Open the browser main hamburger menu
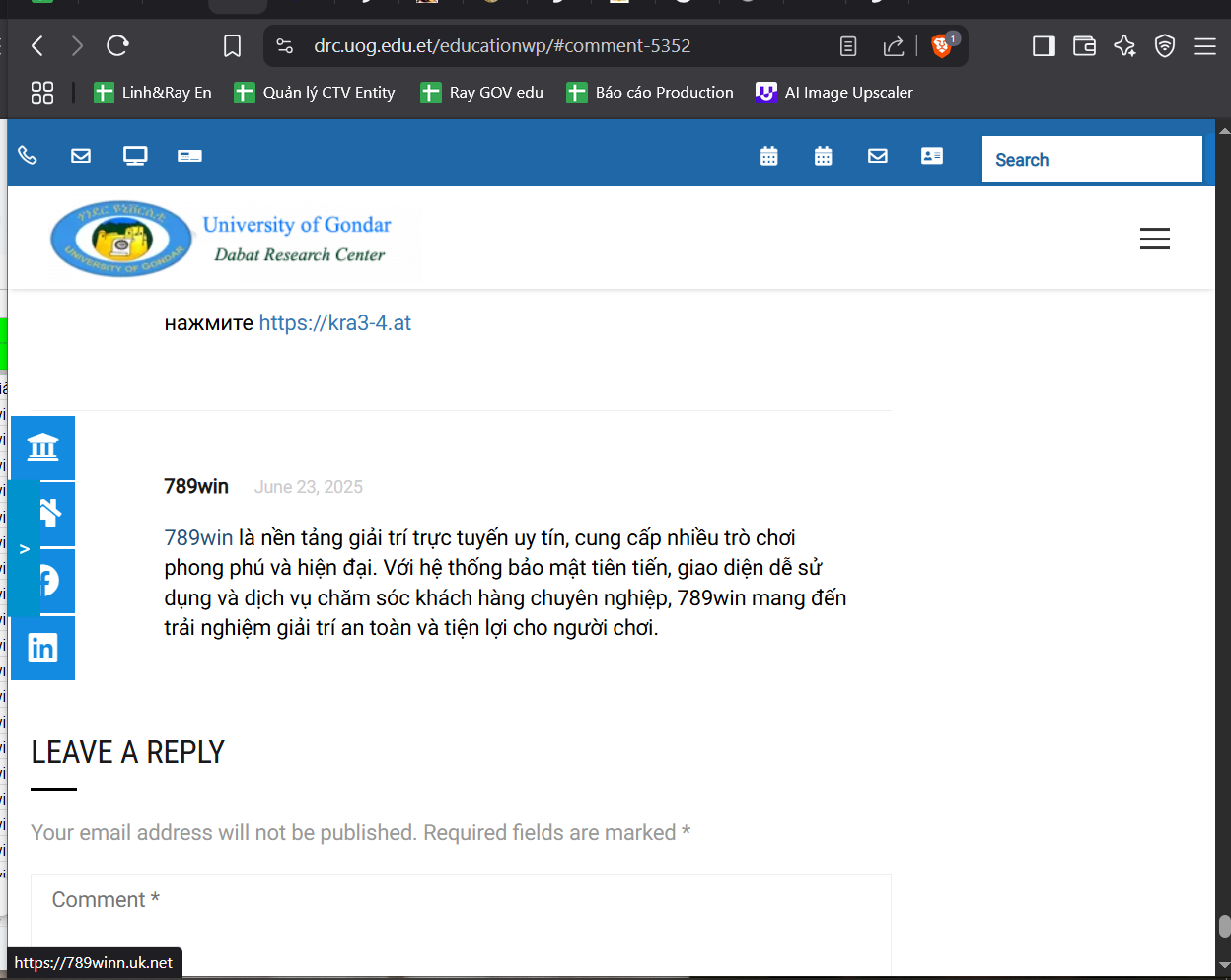The width and height of the screenshot is (1231, 980). coord(1204,45)
